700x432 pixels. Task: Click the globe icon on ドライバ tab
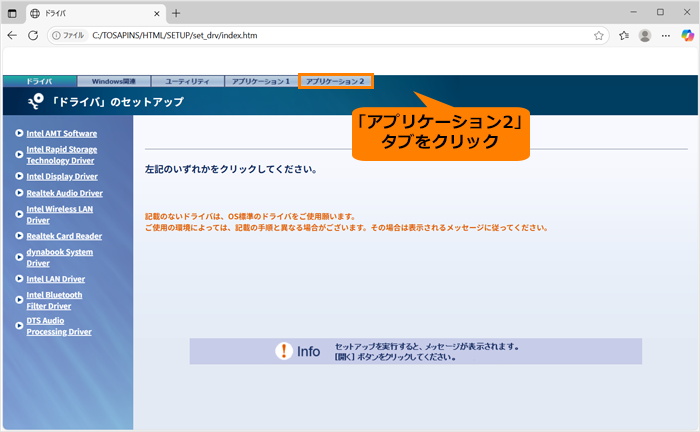point(35,13)
